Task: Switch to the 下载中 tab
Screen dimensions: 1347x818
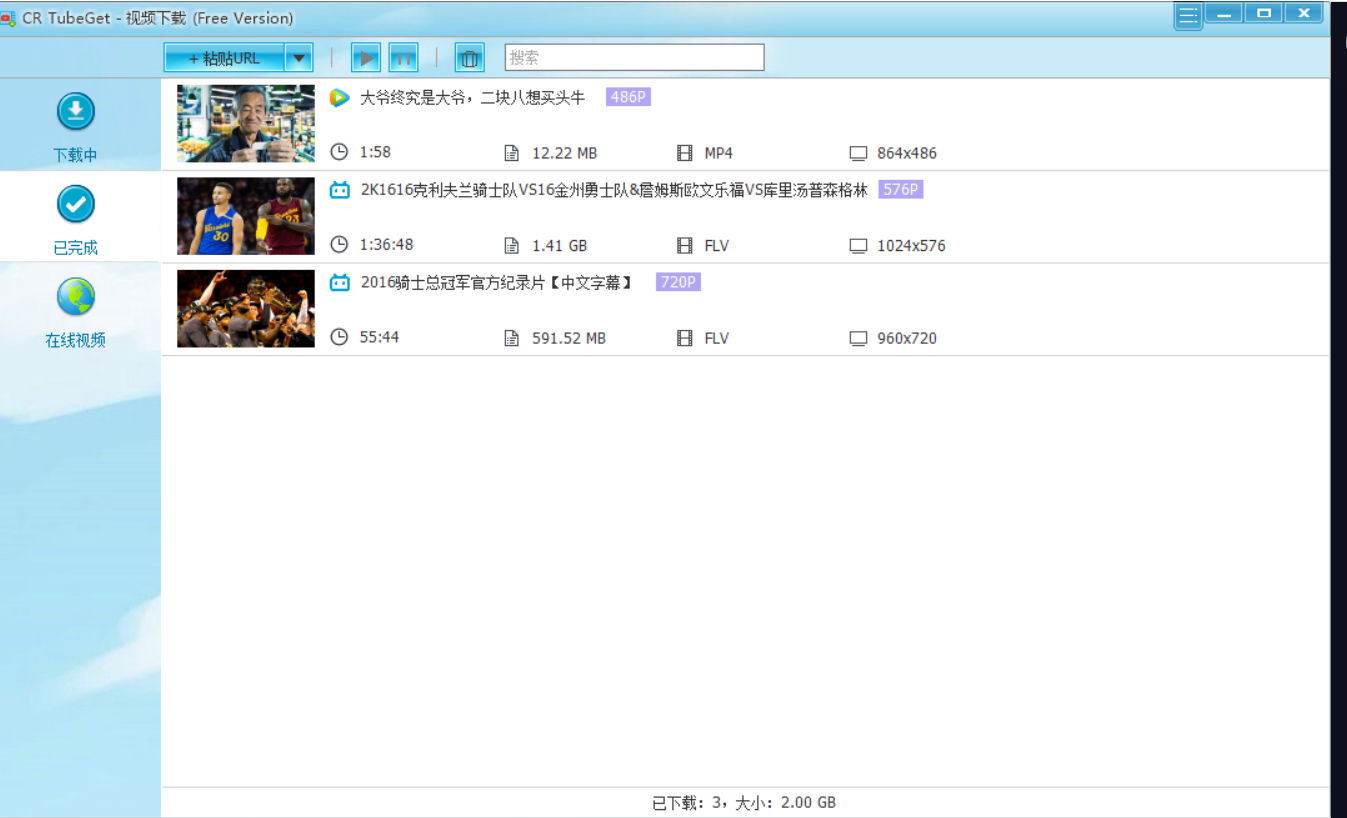Action: (x=76, y=126)
